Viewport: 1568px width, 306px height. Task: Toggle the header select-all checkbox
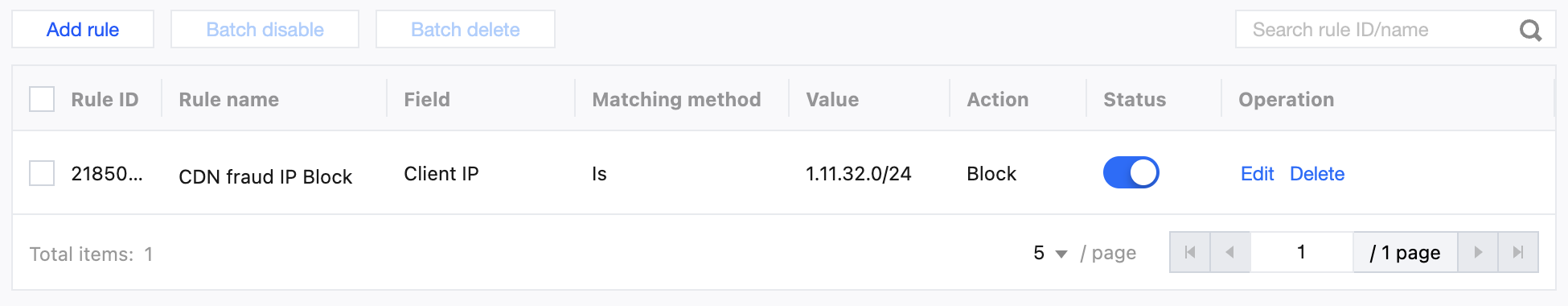(42, 99)
